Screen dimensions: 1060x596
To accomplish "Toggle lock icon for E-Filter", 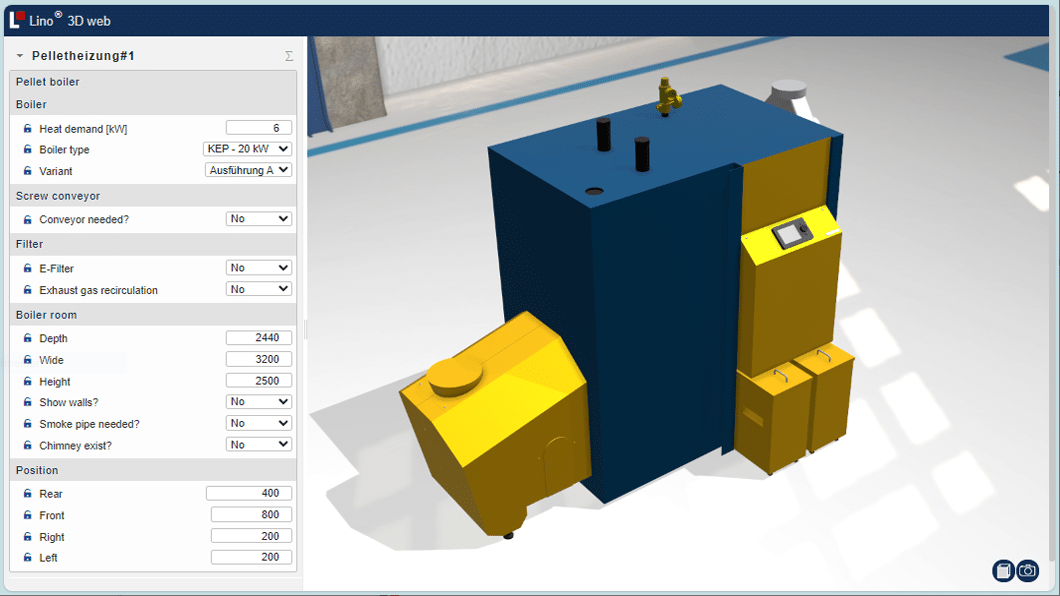I will (x=28, y=268).
